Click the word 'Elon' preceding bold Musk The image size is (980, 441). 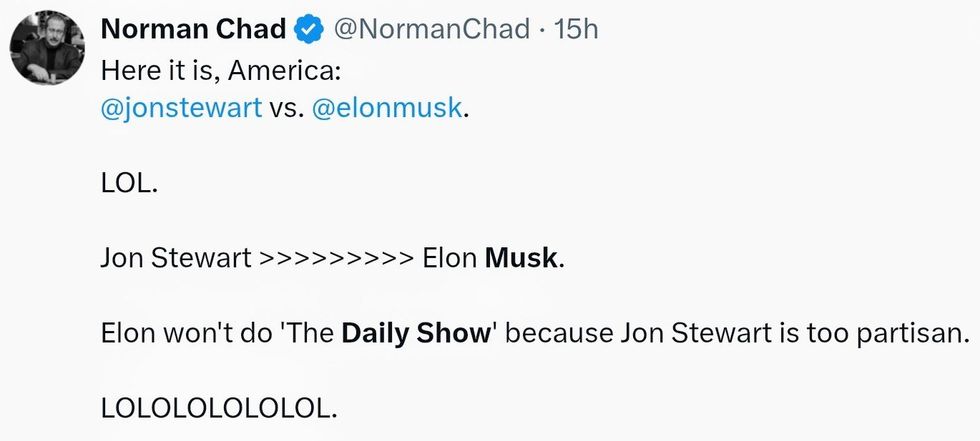click(x=449, y=259)
